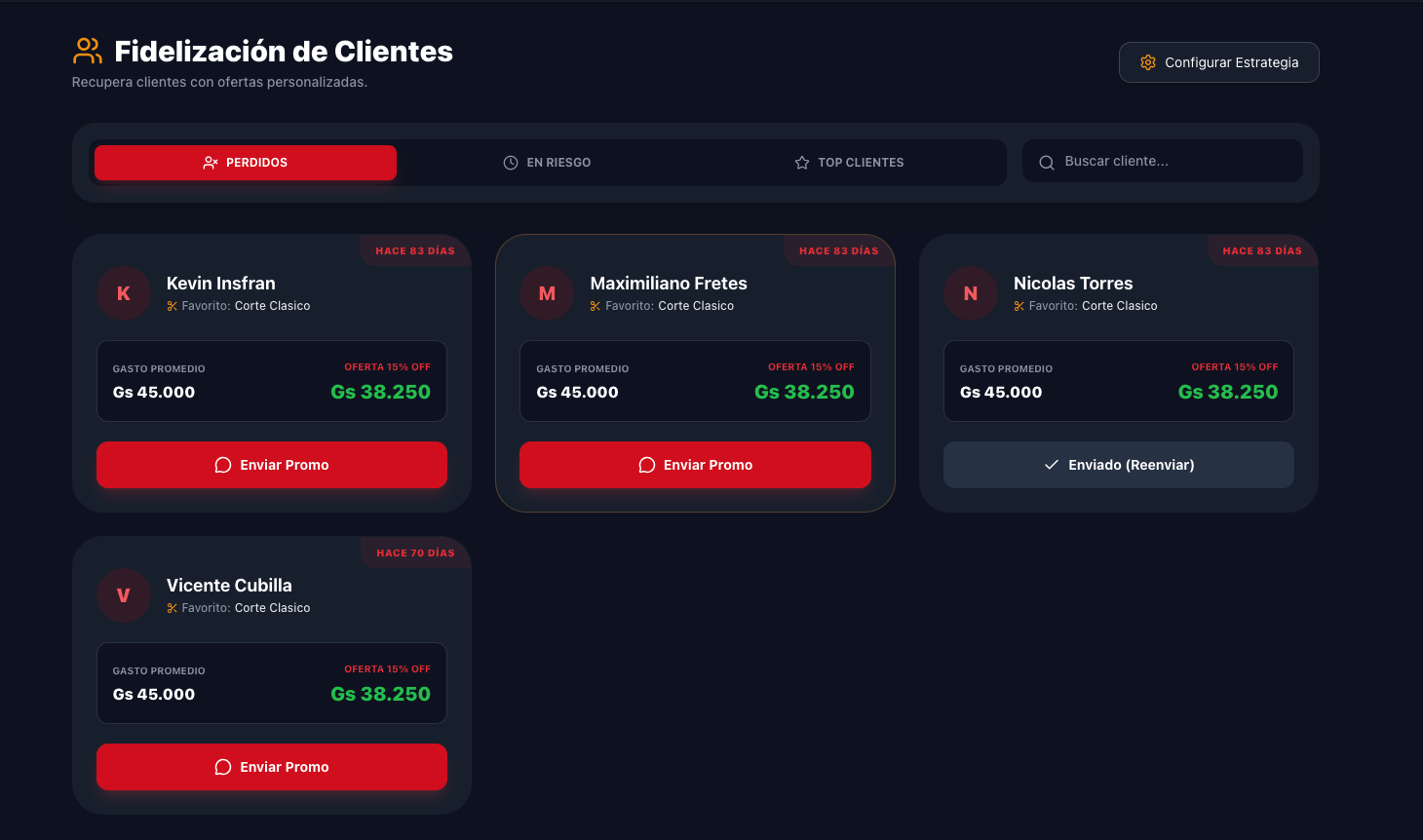This screenshot has width=1423, height=840.
Task: Click Nicolas Torres' N avatar
Action: [971, 293]
